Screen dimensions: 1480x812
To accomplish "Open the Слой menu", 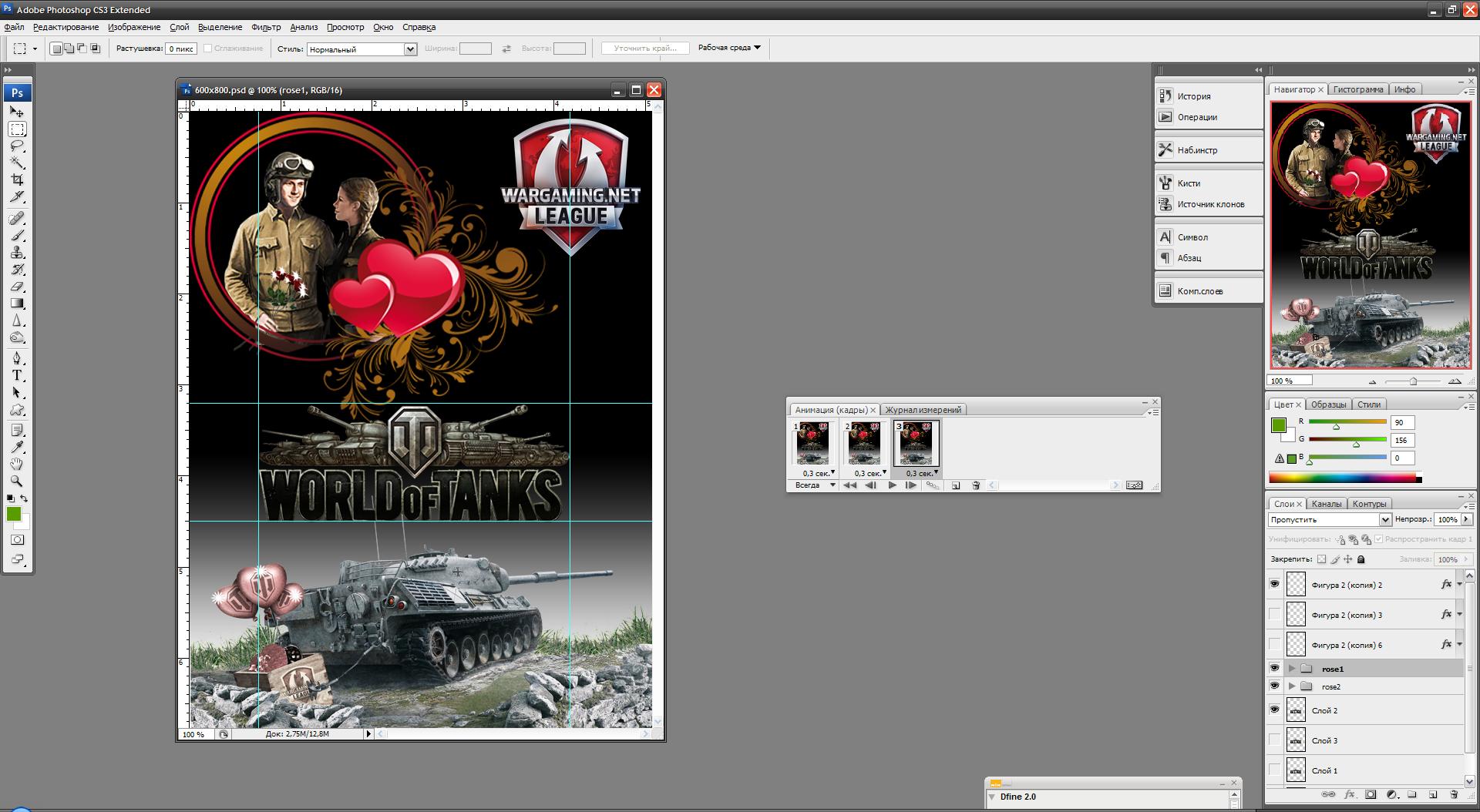I will [x=179, y=27].
